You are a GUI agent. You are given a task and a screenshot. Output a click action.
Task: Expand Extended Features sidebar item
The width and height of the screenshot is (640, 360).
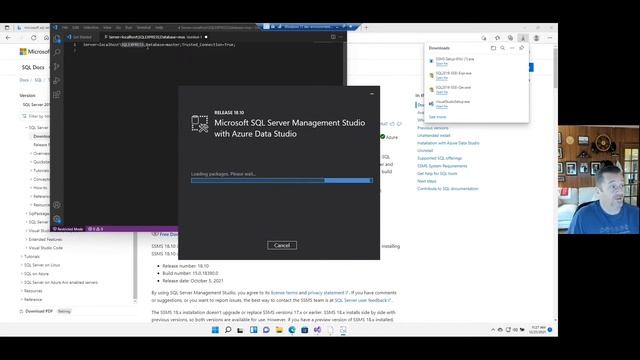pyautogui.click(x=45, y=239)
